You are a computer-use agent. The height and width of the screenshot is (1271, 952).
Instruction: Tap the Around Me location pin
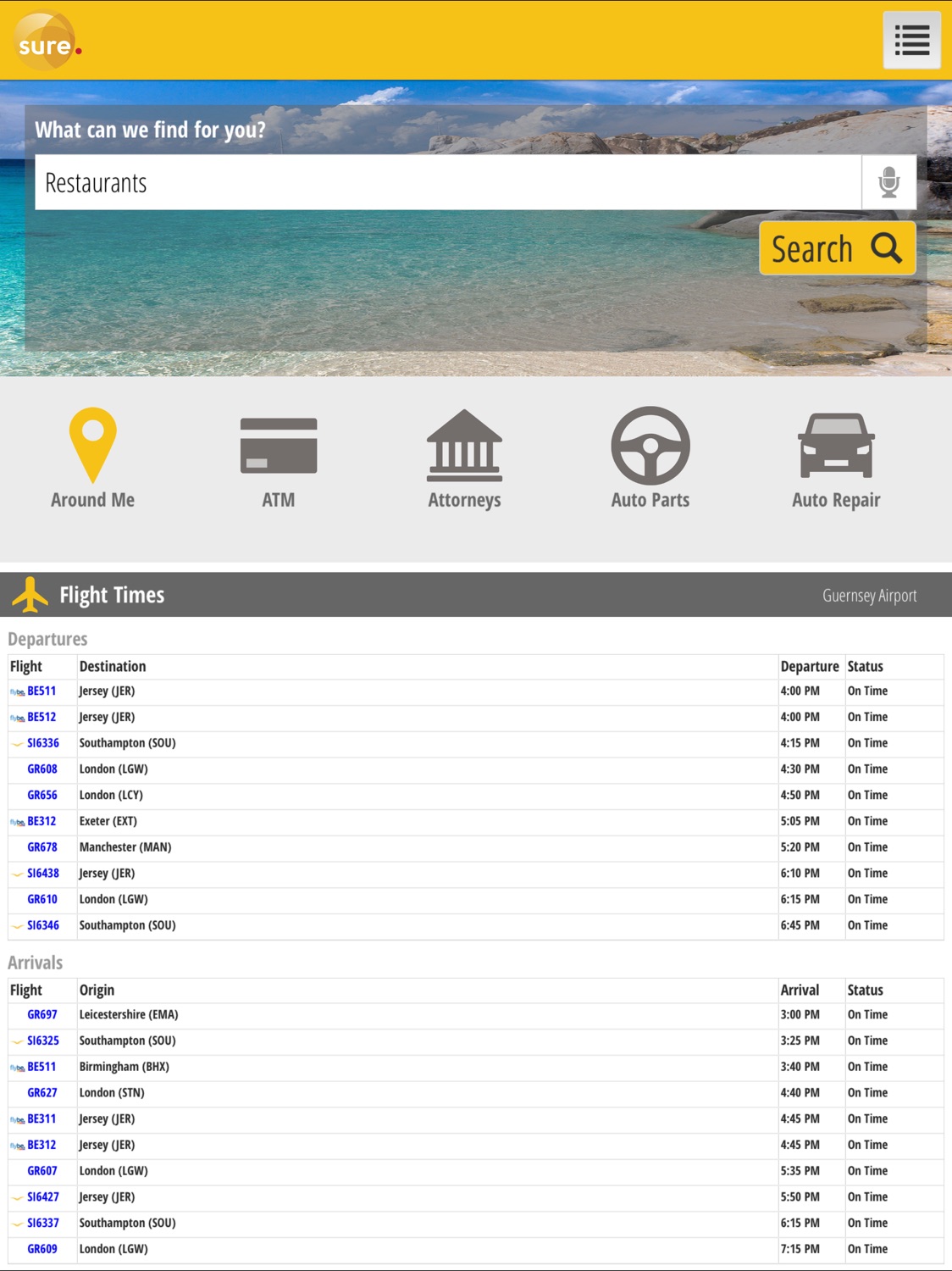pyautogui.click(x=92, y=445)
